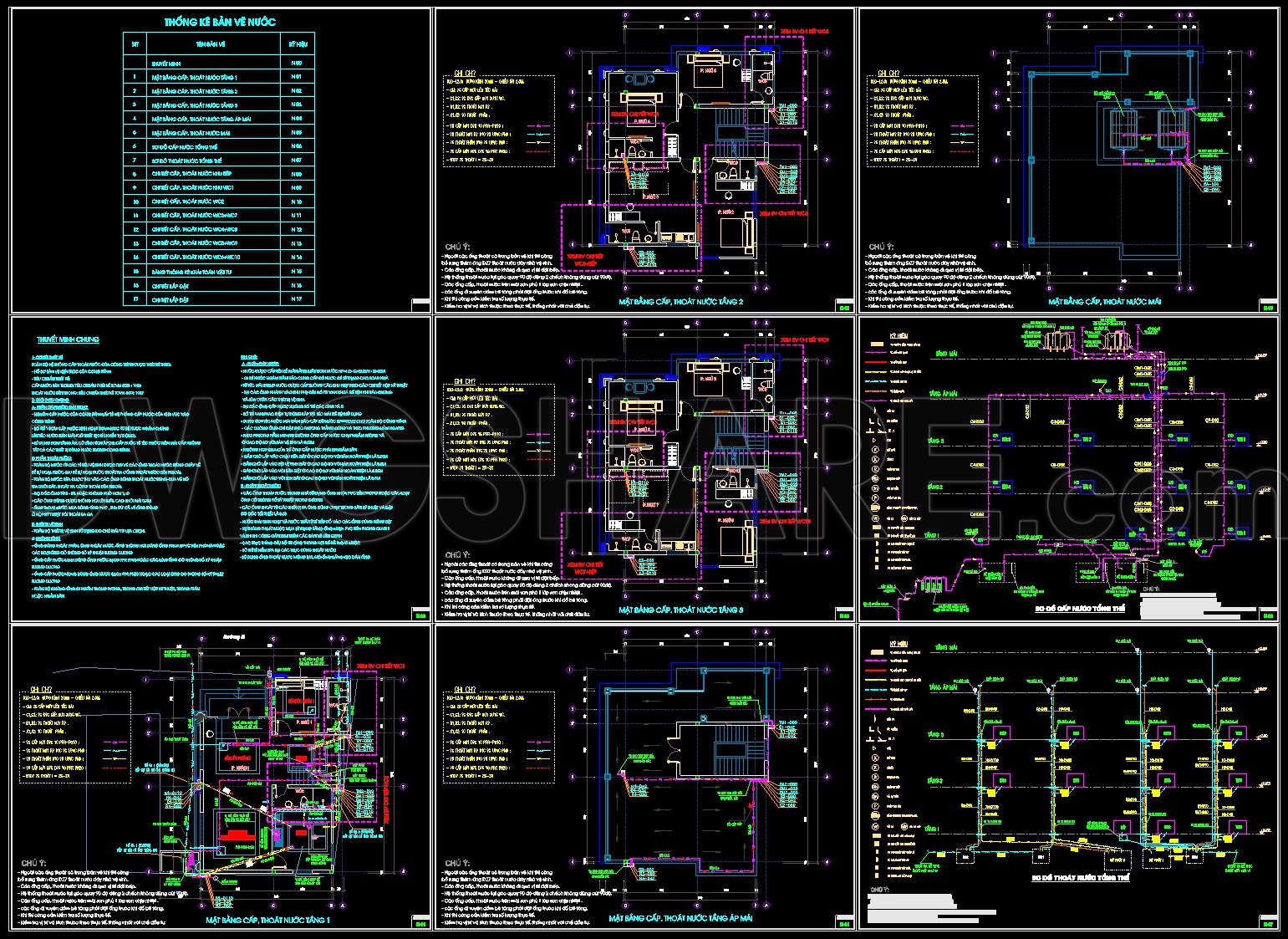
Task: Select the N 17 code cell in the table
Action: click(x=296, y=299)
